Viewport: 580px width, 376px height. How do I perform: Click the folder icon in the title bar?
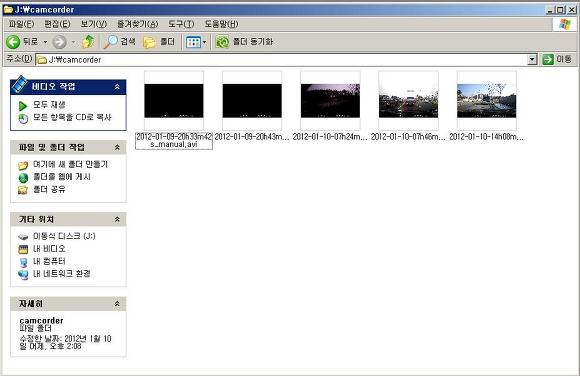pyautogui.click(x=8, y=10)
